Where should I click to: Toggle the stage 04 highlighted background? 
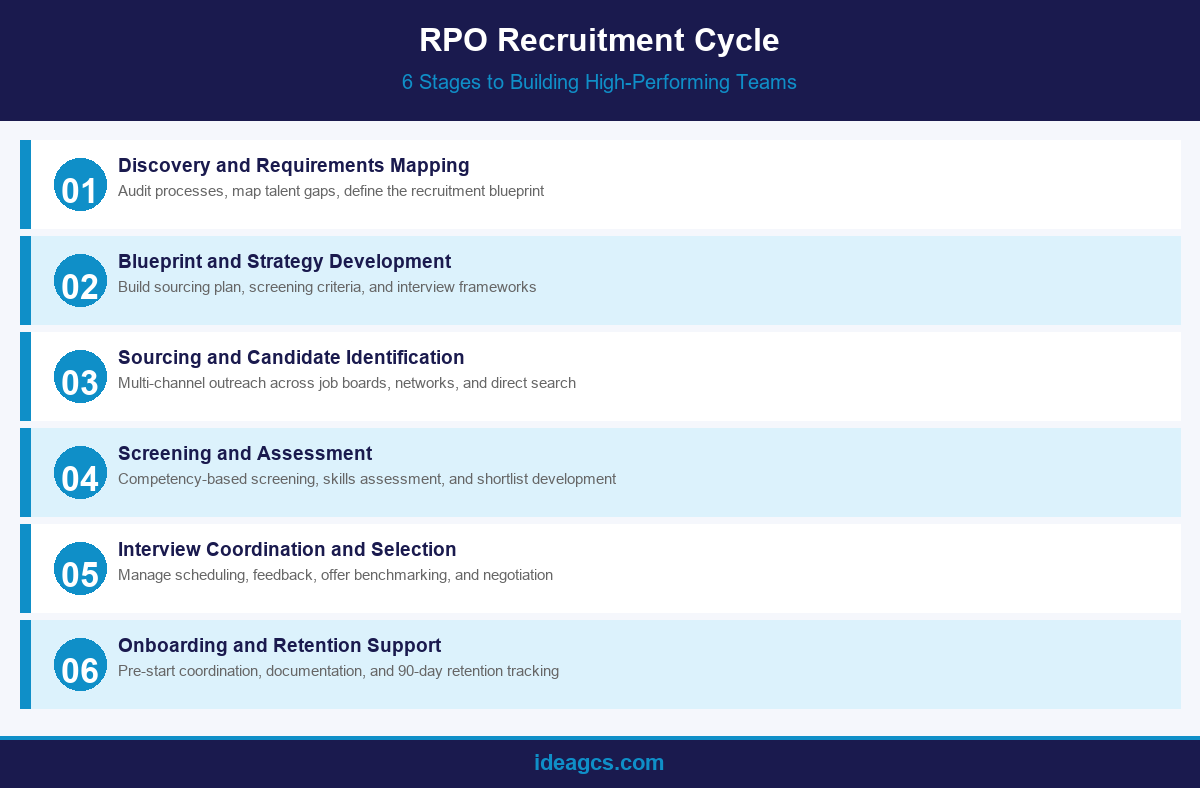(700, 472)
